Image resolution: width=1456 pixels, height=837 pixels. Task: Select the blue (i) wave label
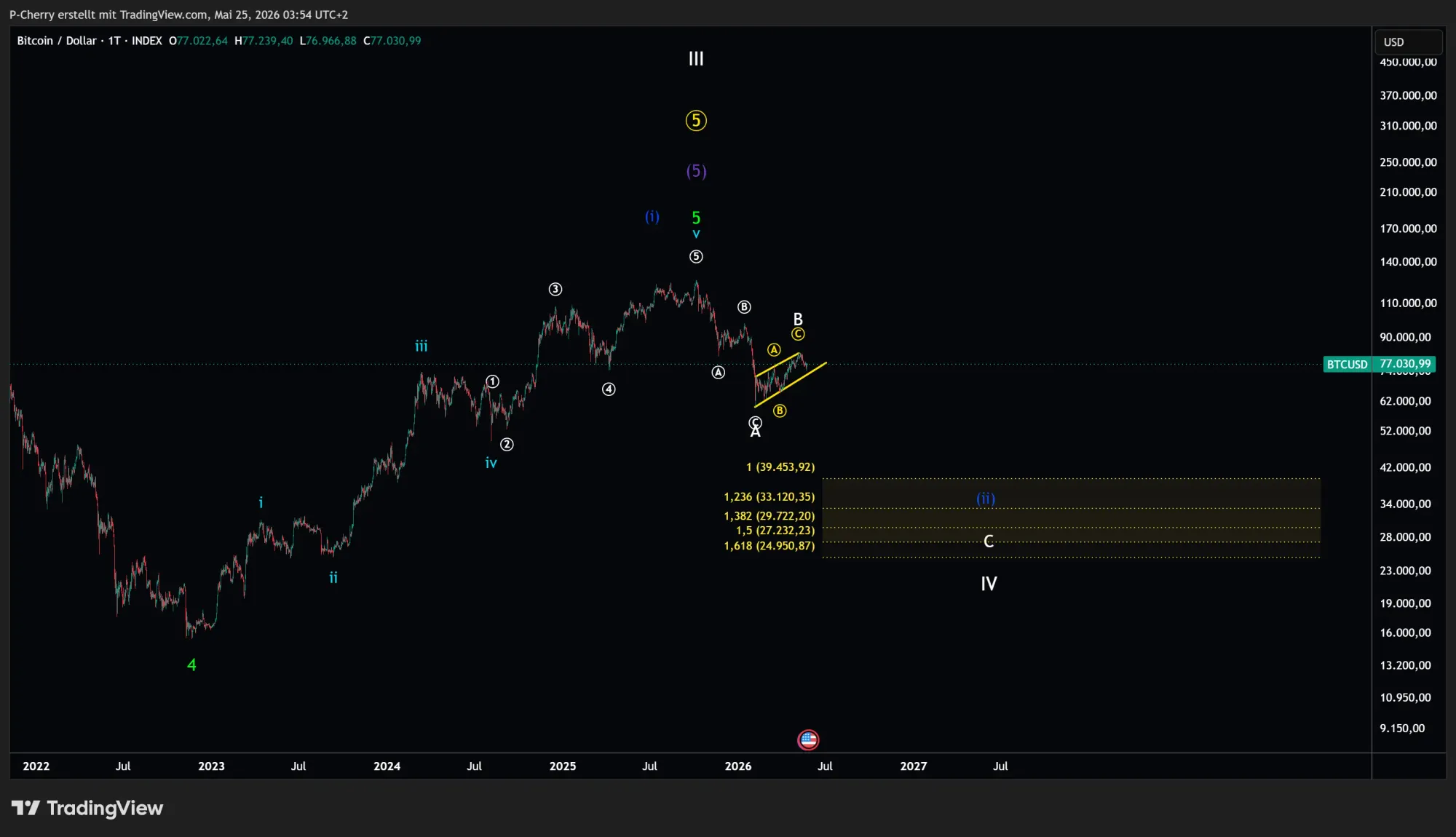(x=652, y=216)
